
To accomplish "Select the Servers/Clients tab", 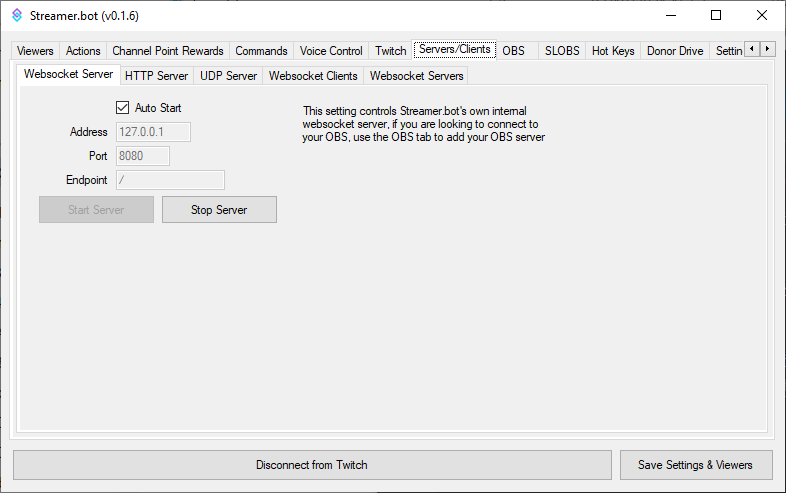I will pos(455,49).
